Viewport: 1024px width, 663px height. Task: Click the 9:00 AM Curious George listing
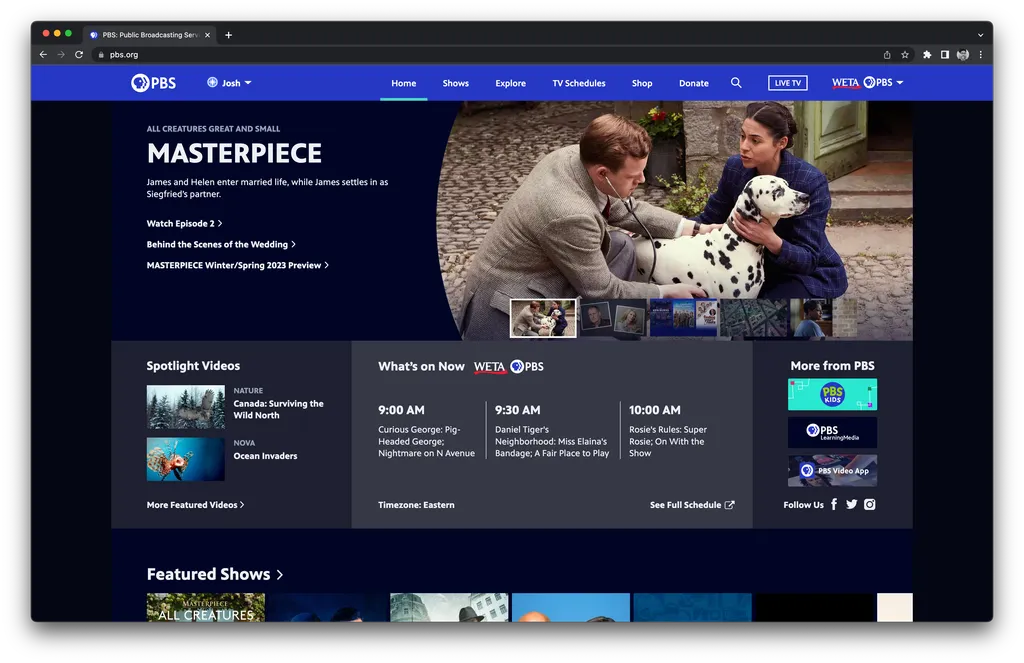tap(426, 431)
